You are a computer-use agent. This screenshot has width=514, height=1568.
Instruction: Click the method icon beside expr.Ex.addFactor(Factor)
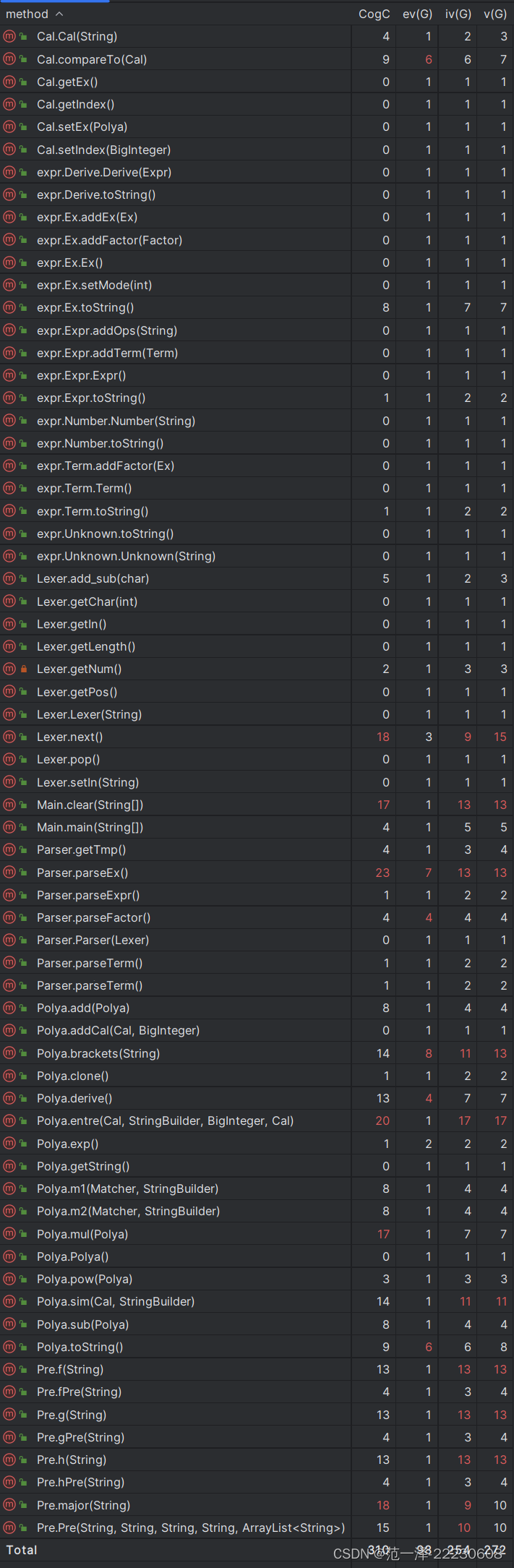9,240
